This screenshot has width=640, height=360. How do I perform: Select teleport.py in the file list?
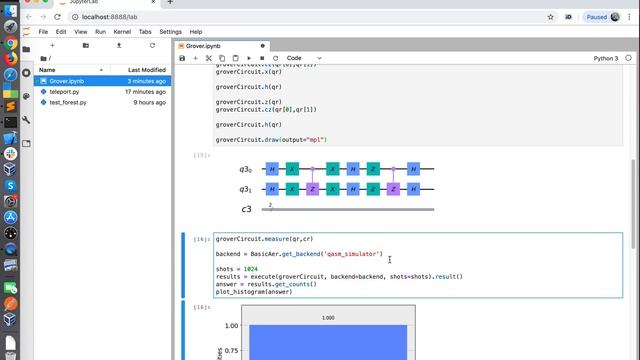[102, 92]
